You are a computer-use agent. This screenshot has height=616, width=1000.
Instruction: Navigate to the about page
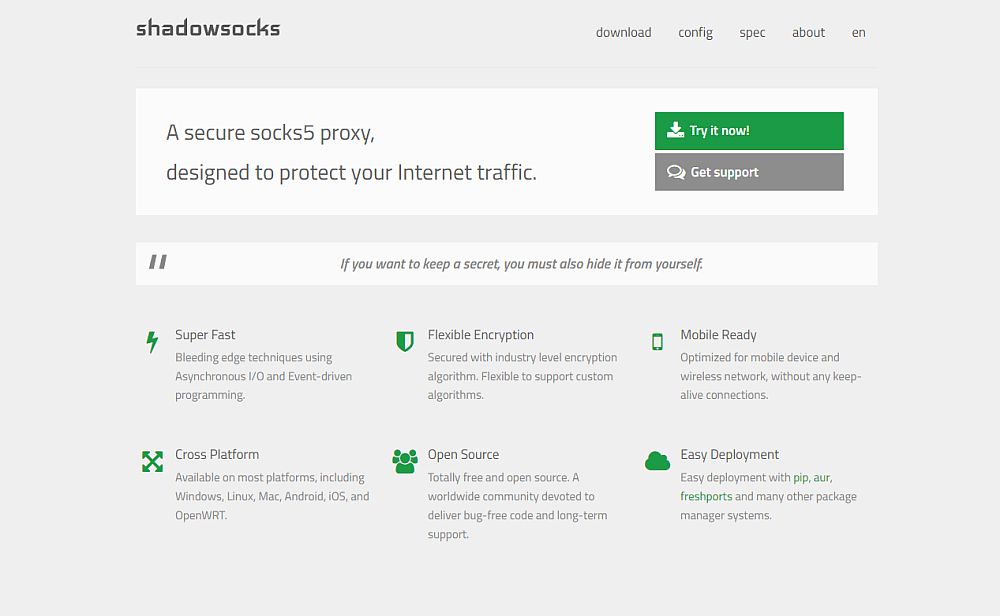click(808, 32)
